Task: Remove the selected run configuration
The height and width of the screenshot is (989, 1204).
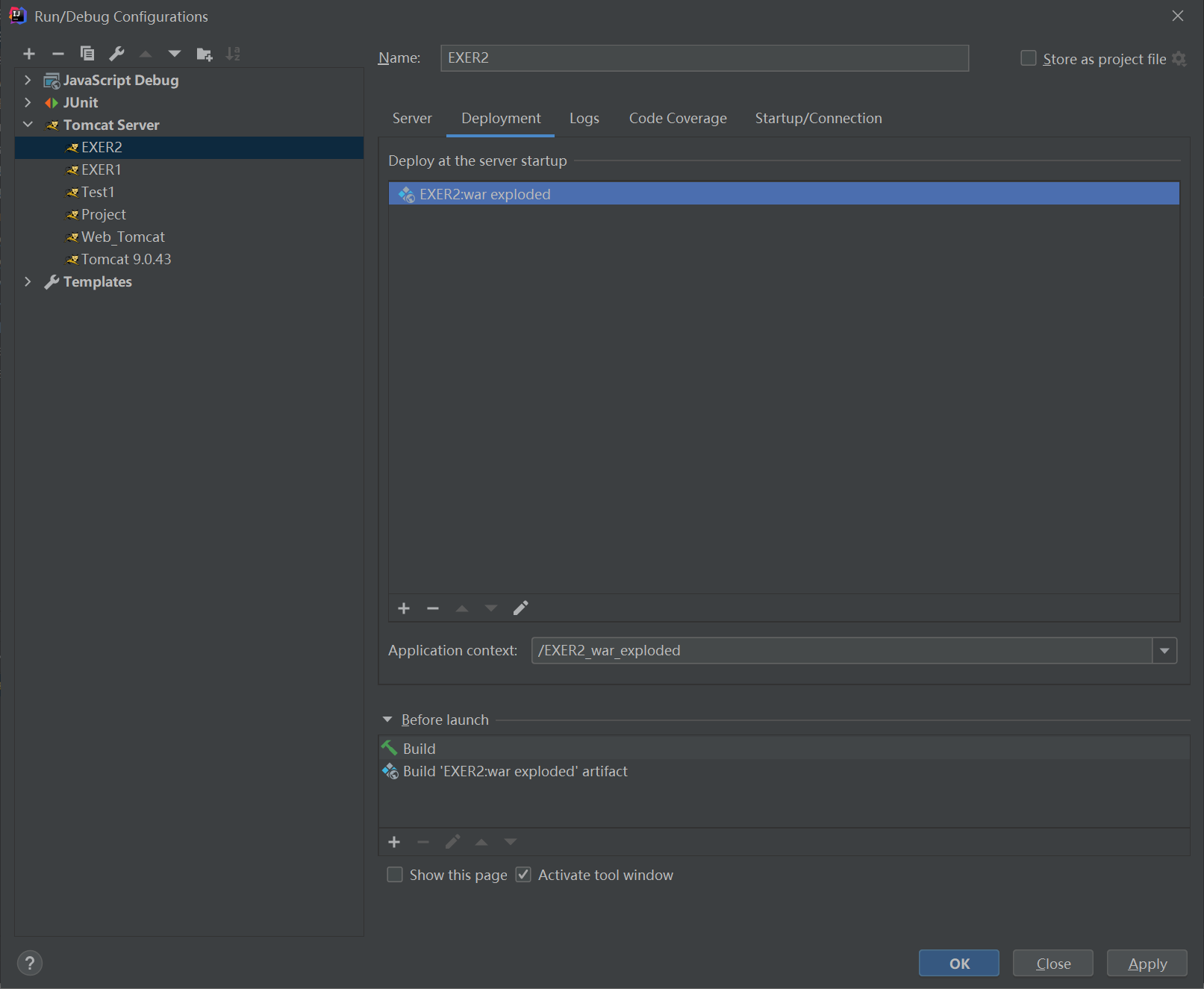Action: 58,54
